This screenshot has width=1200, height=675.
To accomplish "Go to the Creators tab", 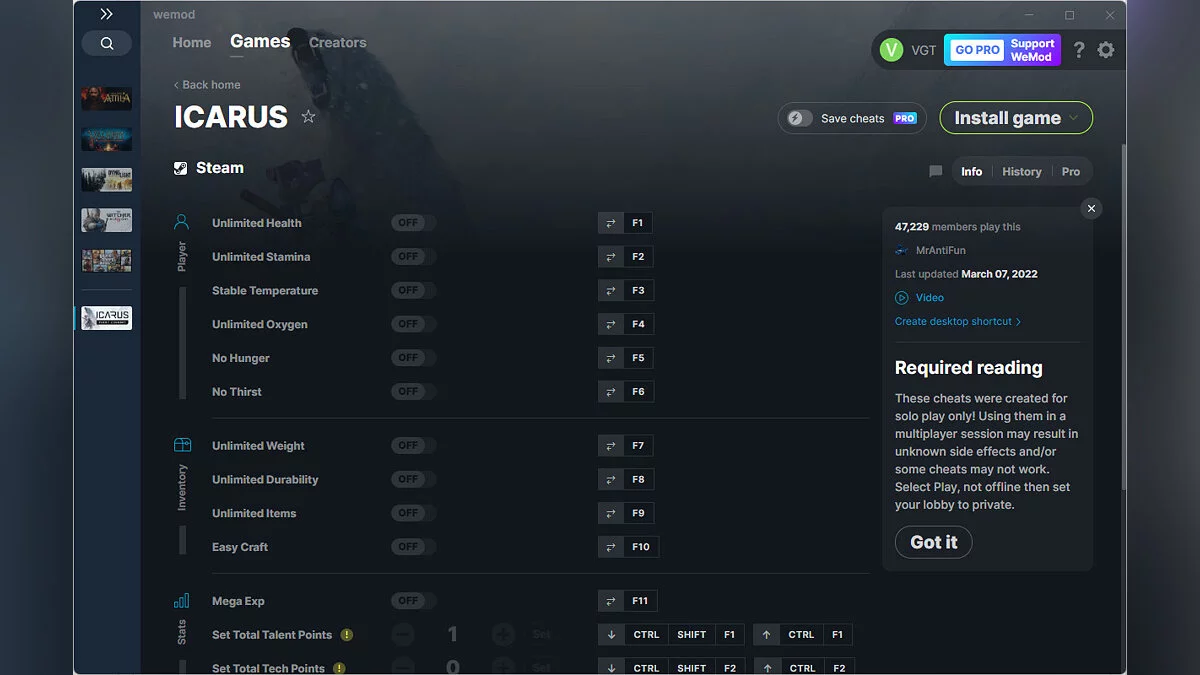I will [x=338, y=43].
